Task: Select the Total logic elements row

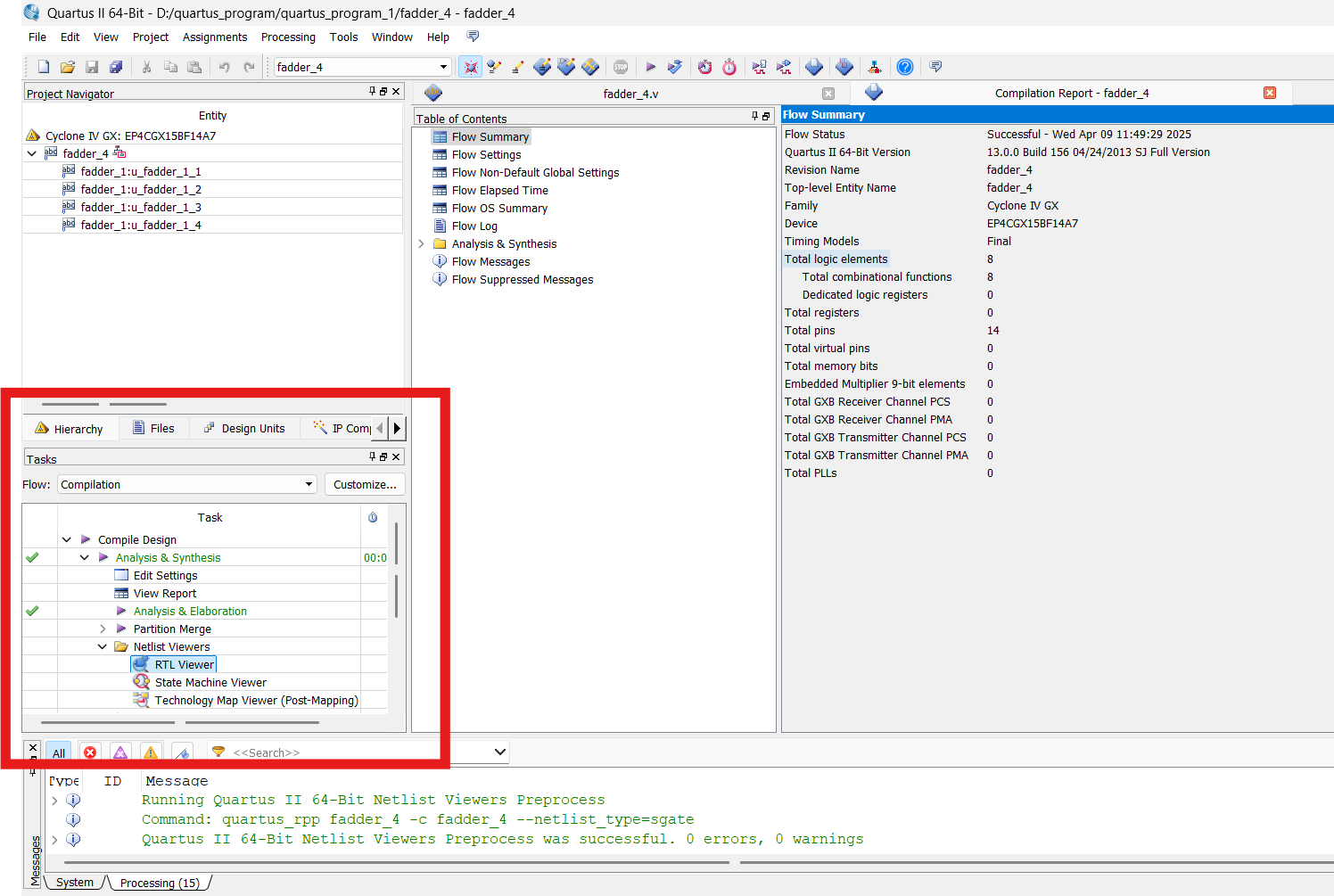Action: (x=836, y=259)
